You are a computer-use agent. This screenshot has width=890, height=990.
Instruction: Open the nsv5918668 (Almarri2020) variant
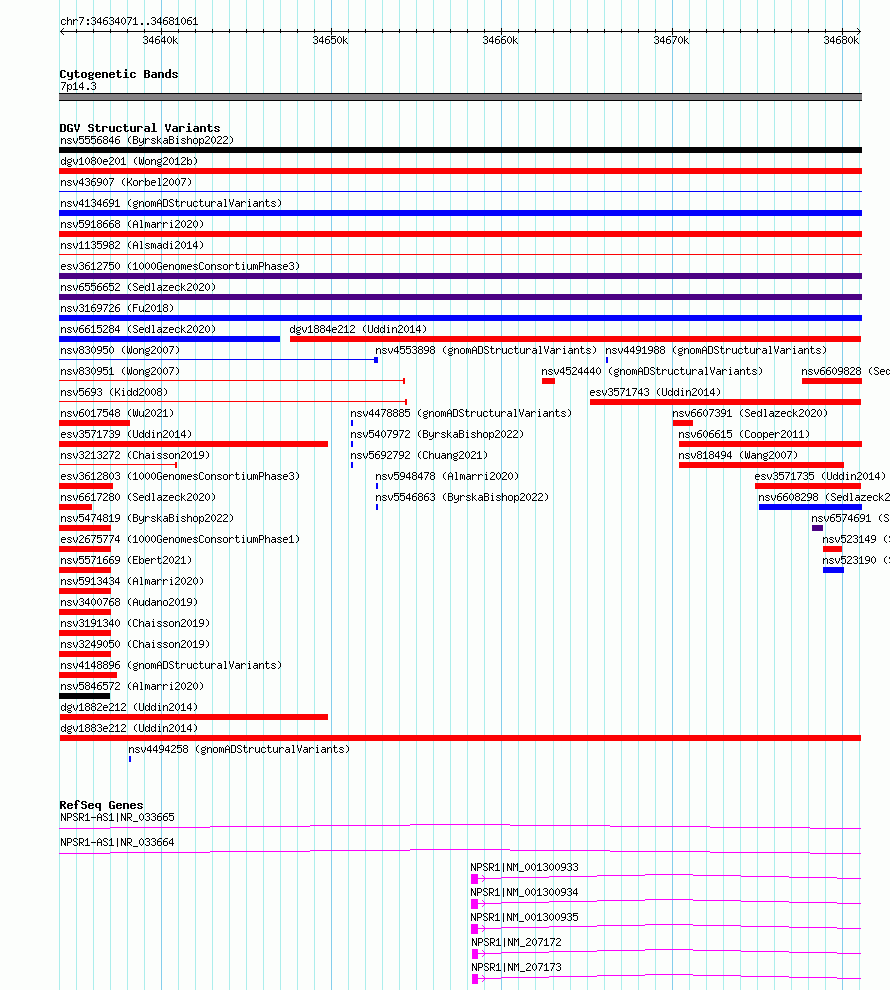[132, 224]
